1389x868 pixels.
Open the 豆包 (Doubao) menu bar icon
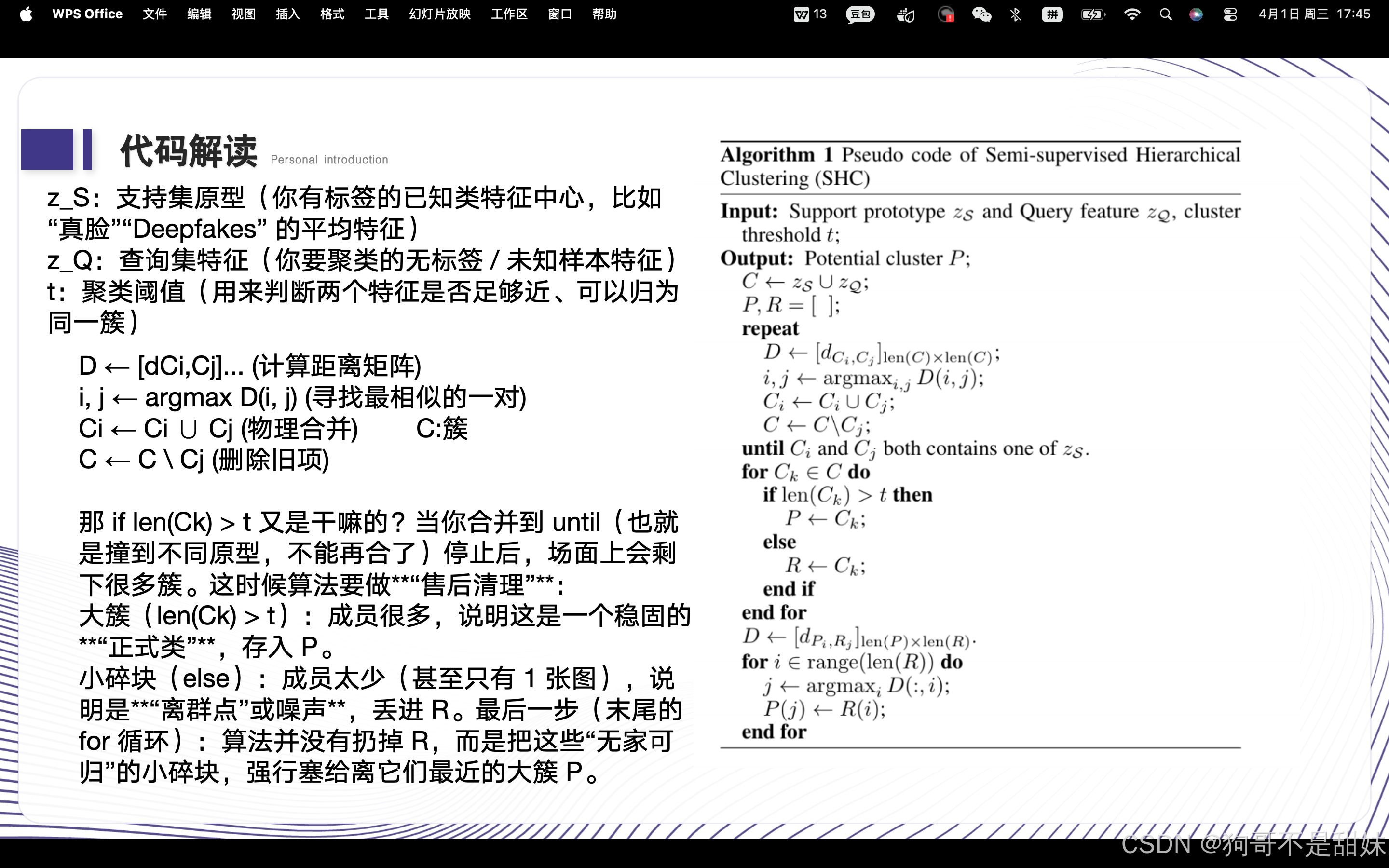[x=860, y=14]
